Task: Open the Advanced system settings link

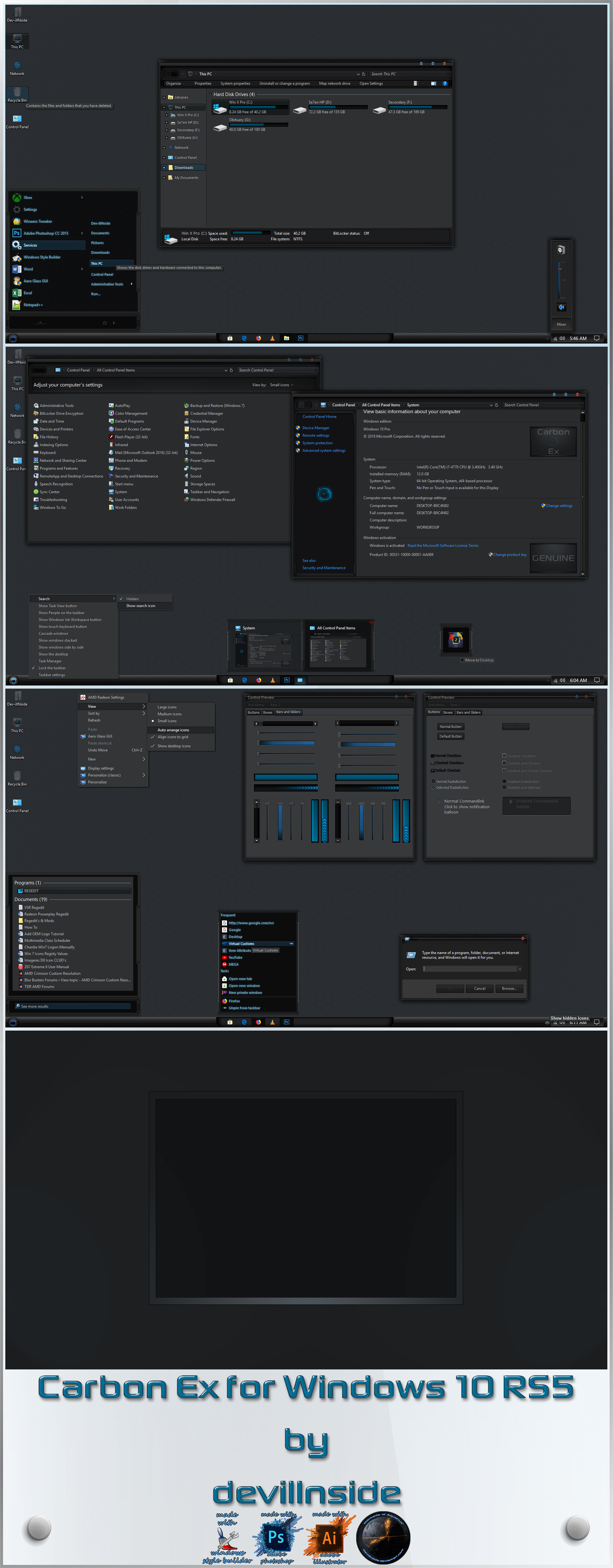Action: 324,451
